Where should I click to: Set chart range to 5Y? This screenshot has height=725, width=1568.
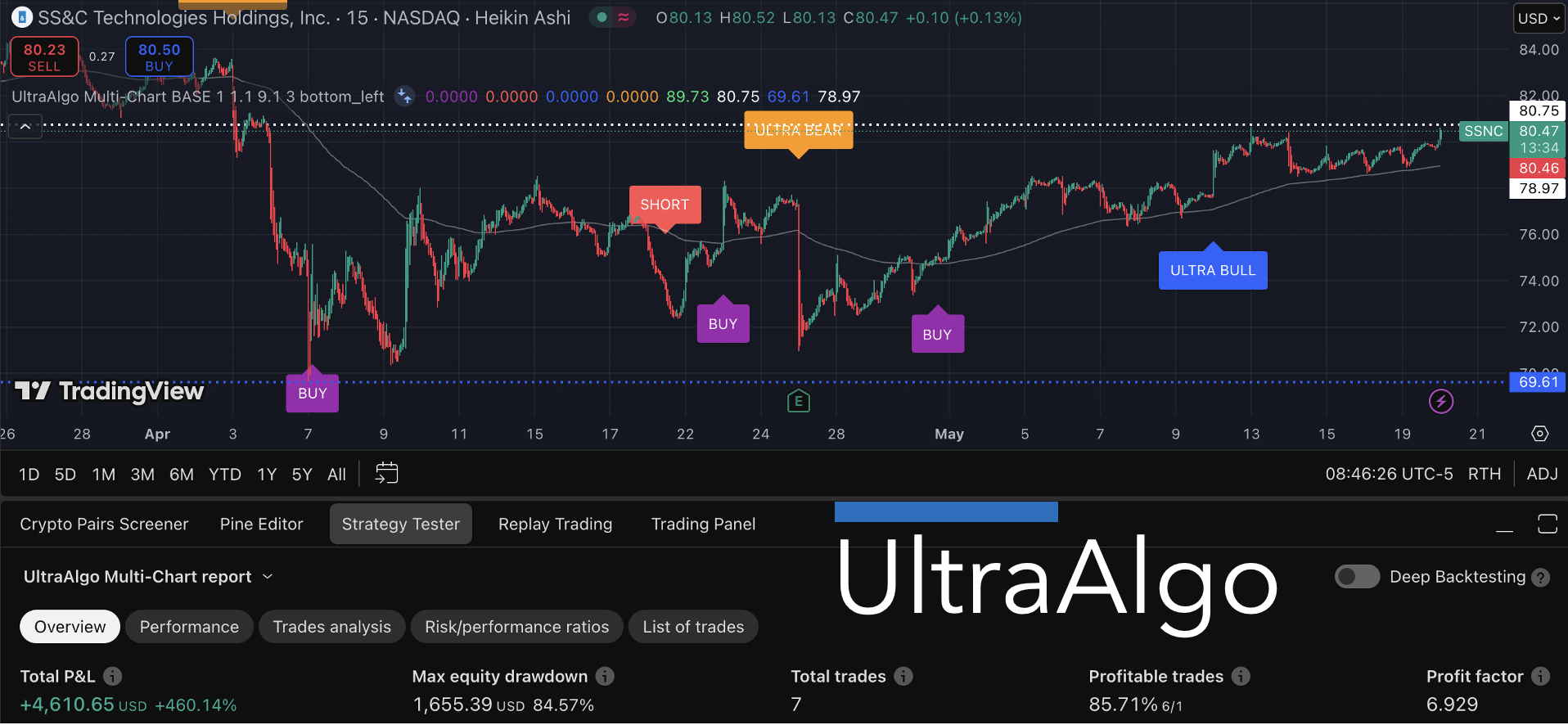point(302,474)
